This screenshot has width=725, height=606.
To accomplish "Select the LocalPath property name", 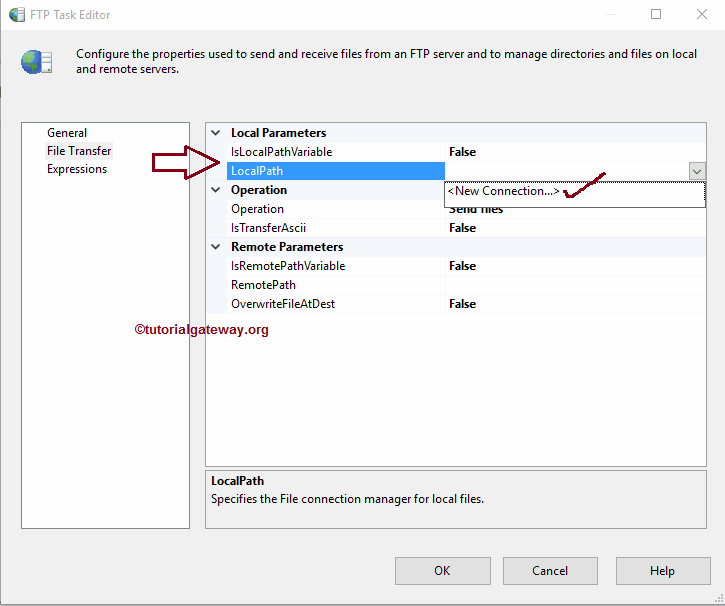I will click(336, 171).
